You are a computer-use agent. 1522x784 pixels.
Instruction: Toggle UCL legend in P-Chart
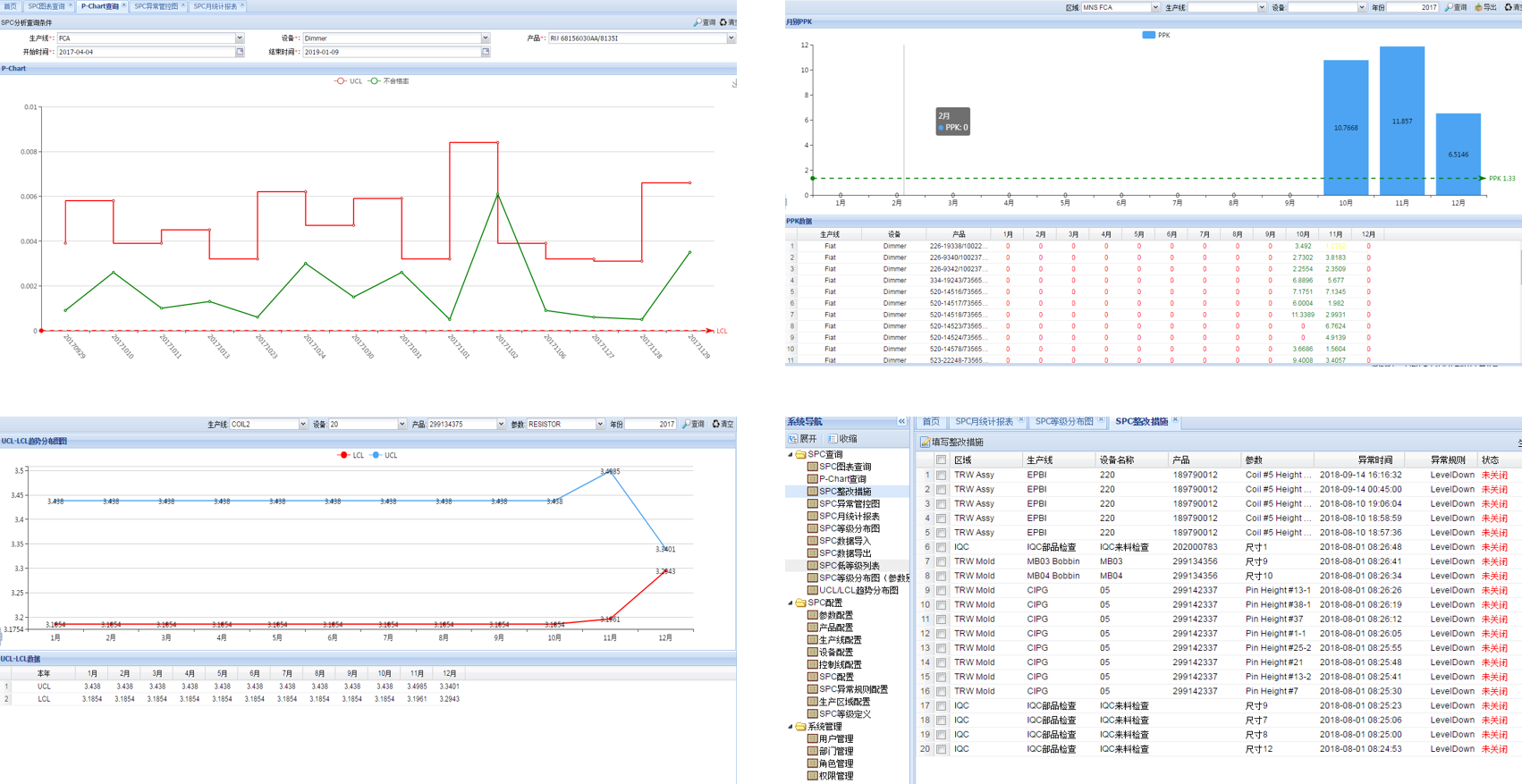(349, 81)
